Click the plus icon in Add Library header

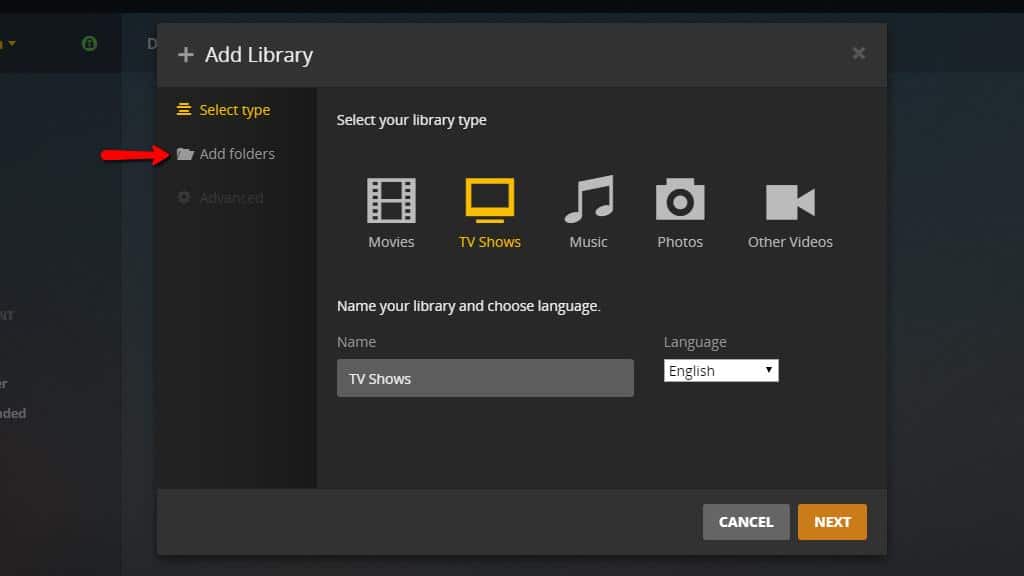tap(185, 55)
